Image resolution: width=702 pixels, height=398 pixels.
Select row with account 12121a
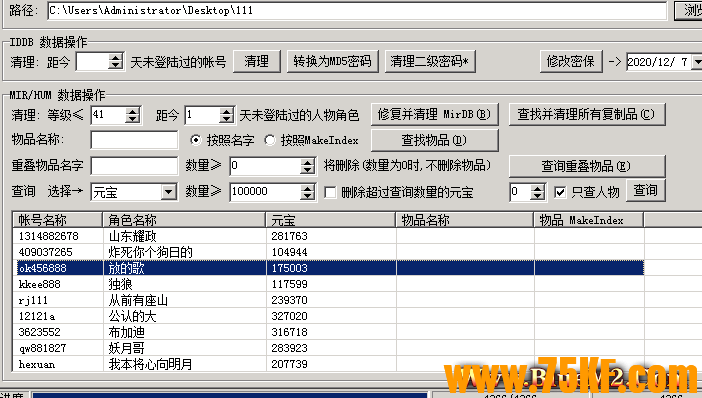329,316
